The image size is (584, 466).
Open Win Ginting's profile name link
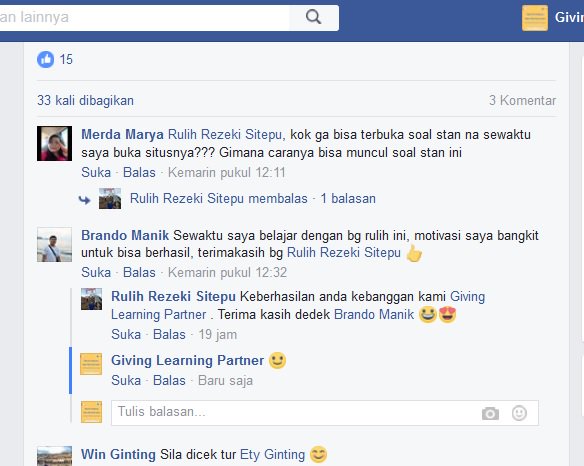[118, 454]
